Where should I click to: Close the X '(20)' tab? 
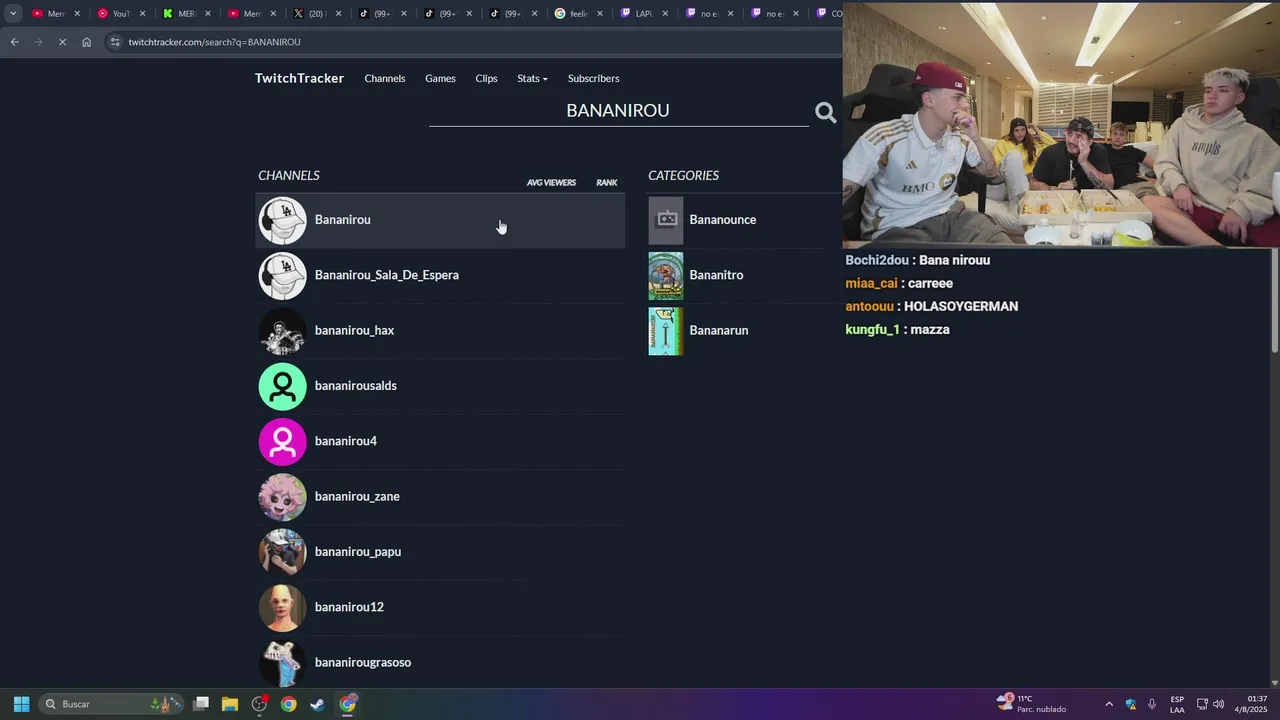(338, 14)
